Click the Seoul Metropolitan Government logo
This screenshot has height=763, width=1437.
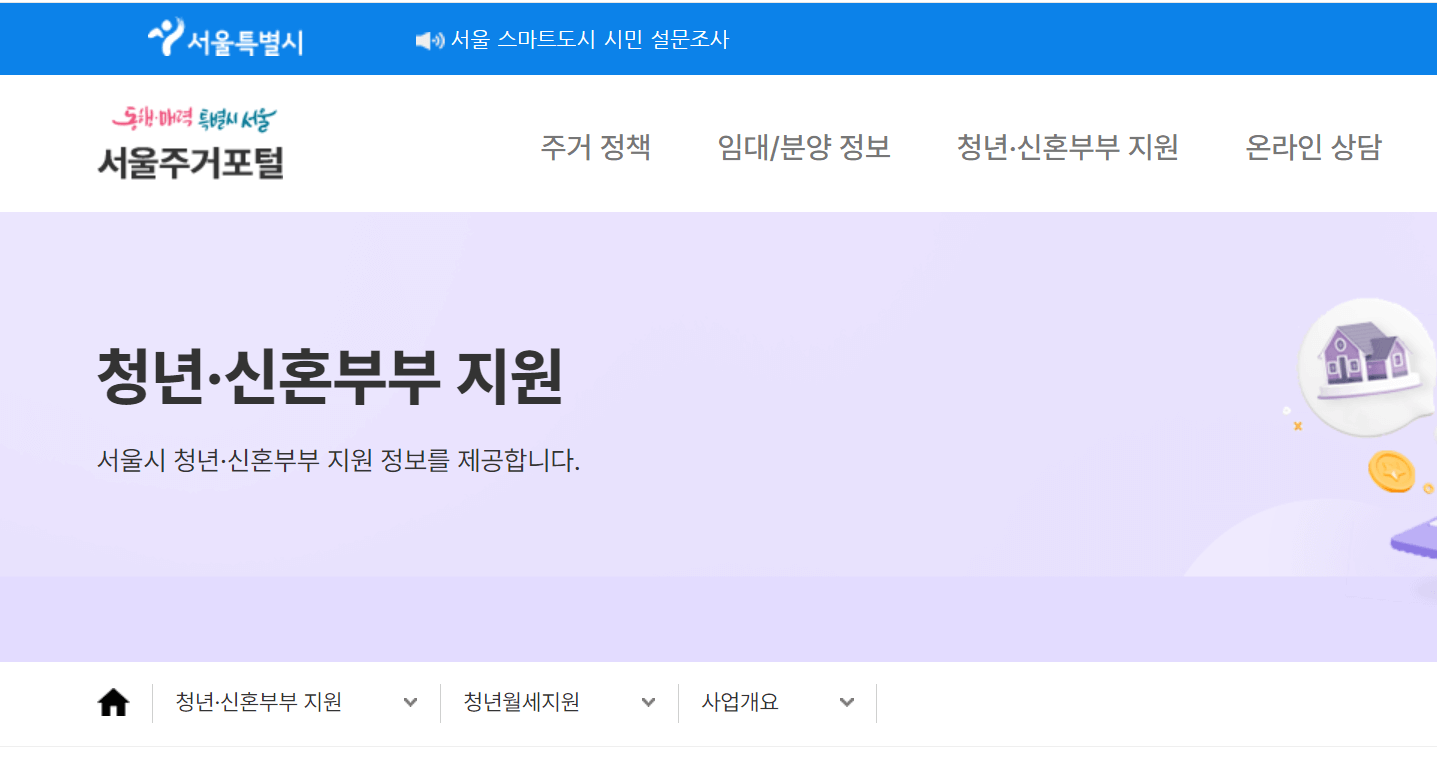click(225, 39)
